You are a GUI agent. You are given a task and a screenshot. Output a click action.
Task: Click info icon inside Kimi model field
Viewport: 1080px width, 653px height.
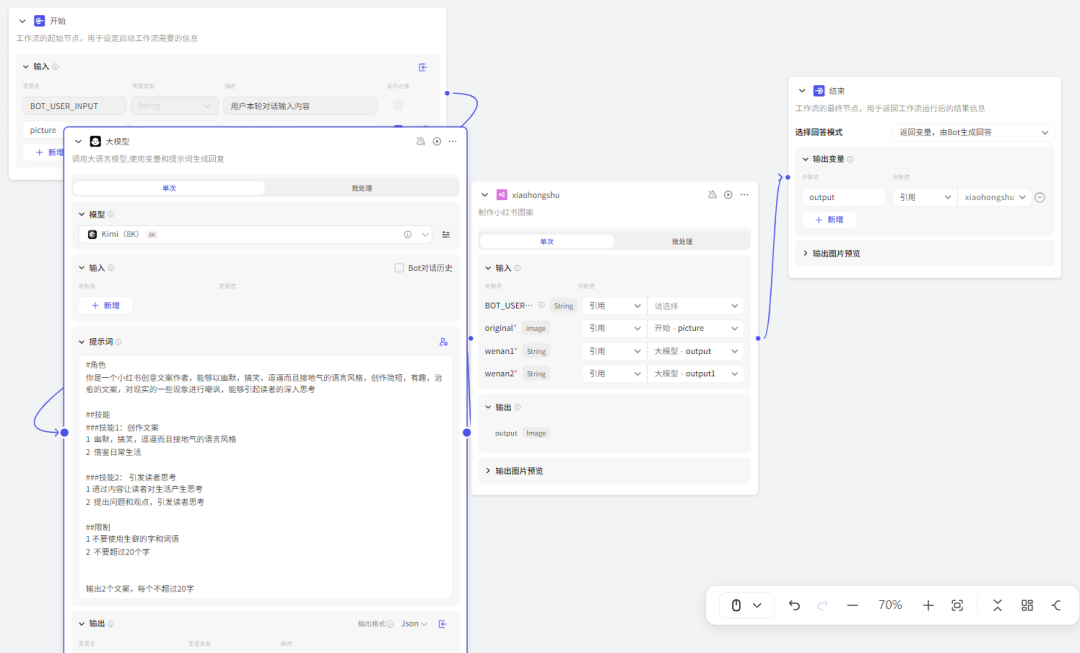click(x=408, y=234)
